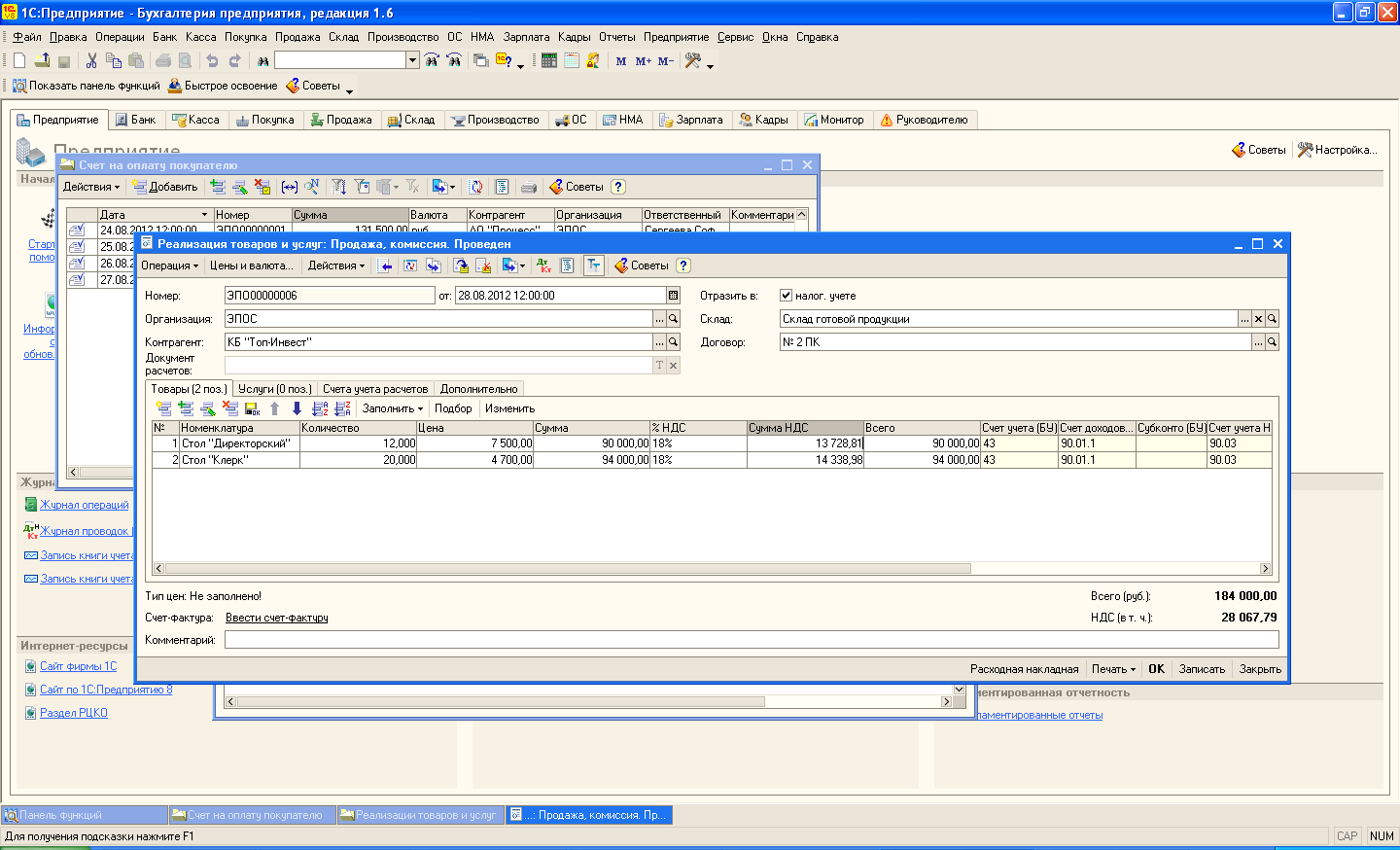Click add row icon in Товары table toolbar

click(163, 408)
